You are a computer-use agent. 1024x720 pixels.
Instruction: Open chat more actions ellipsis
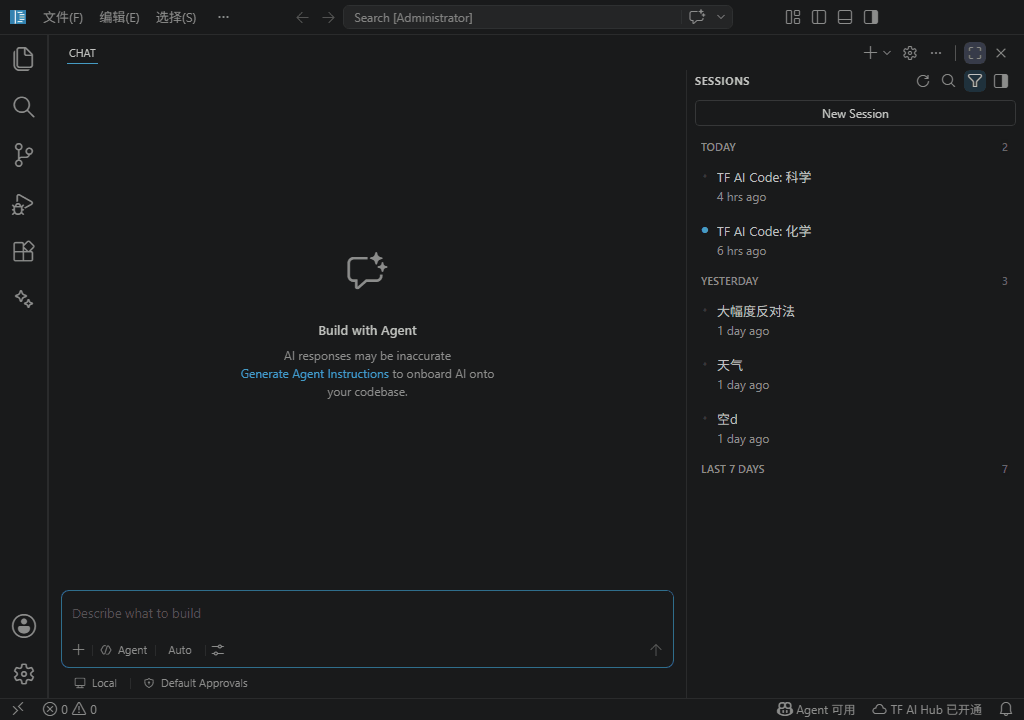936,53
